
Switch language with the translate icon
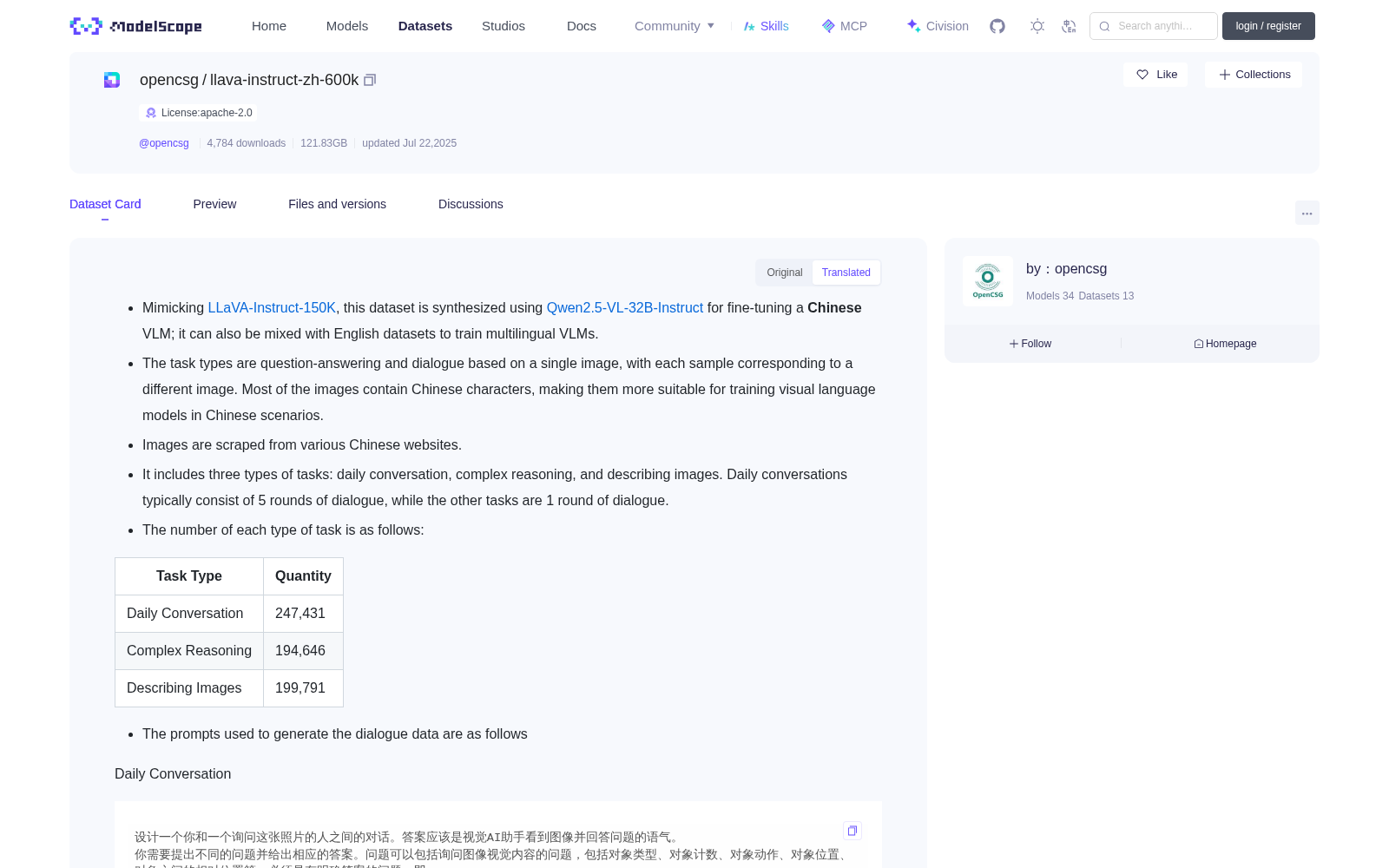(1069, 26)
